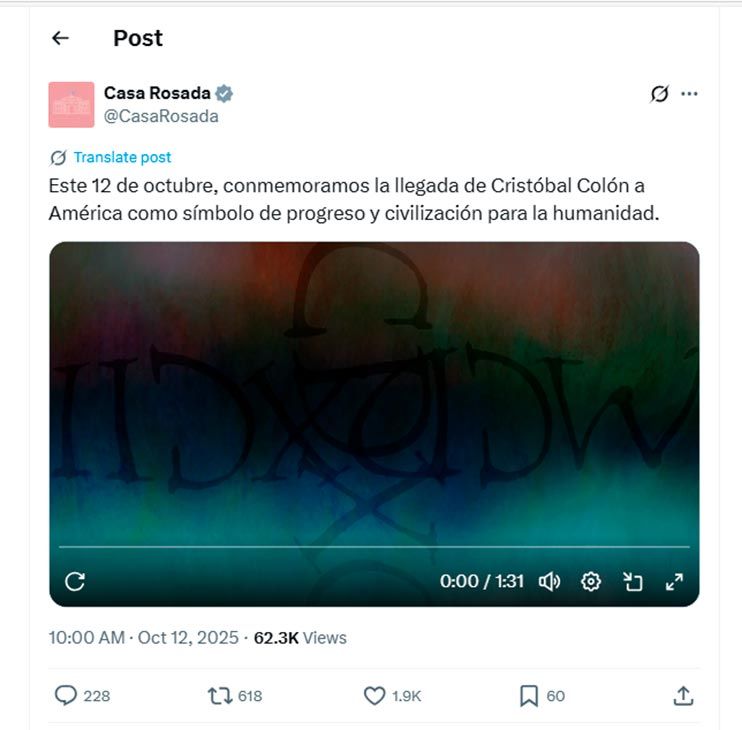The image size is (742, 730).
Task: Open the three-dot more options menu
Action: (689, 94)
